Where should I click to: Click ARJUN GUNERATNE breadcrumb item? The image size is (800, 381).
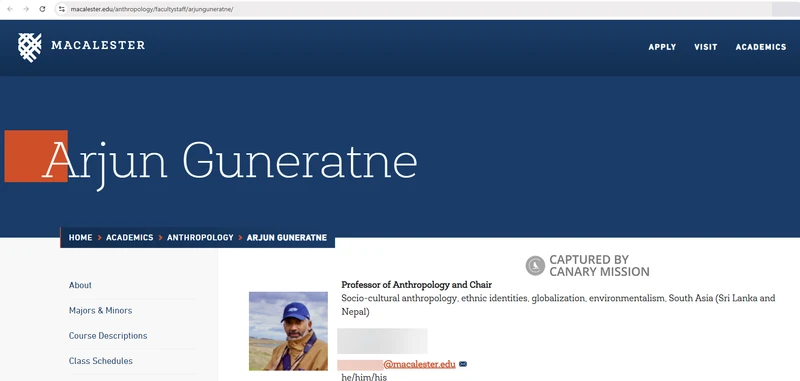pos(287,238)
